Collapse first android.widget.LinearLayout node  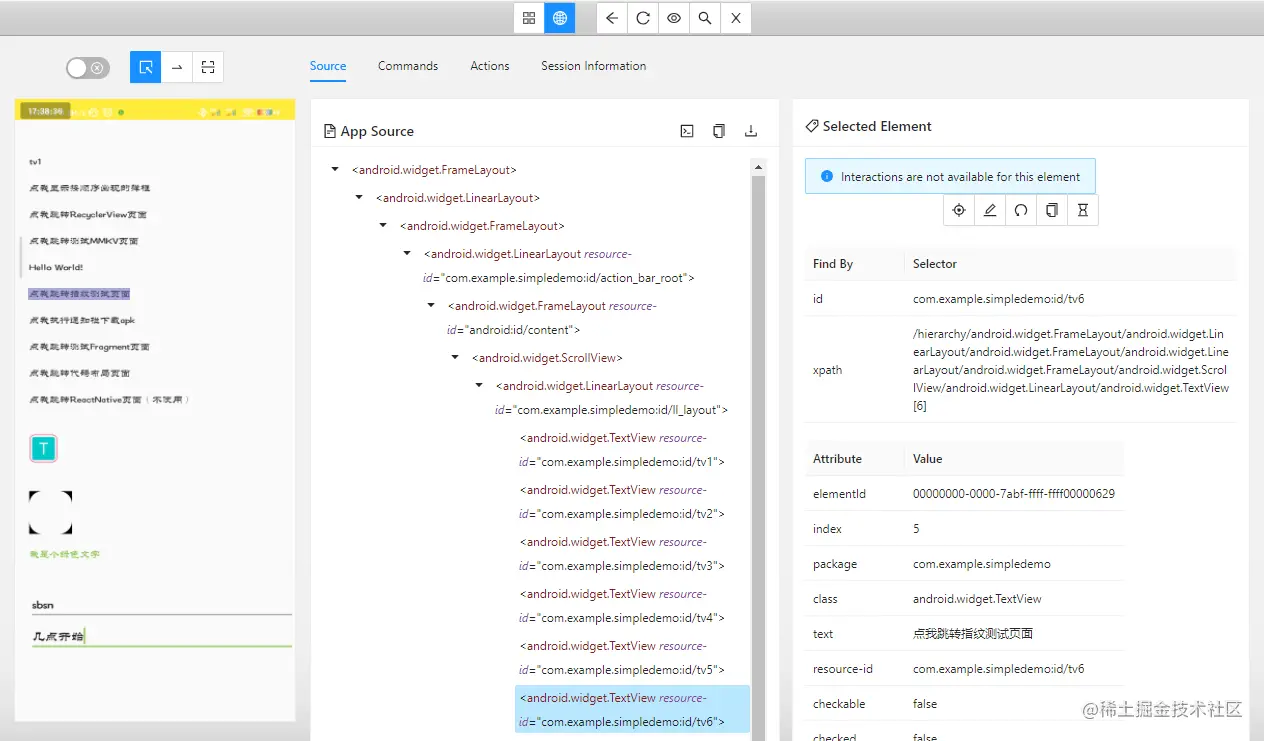coord(359,198)
